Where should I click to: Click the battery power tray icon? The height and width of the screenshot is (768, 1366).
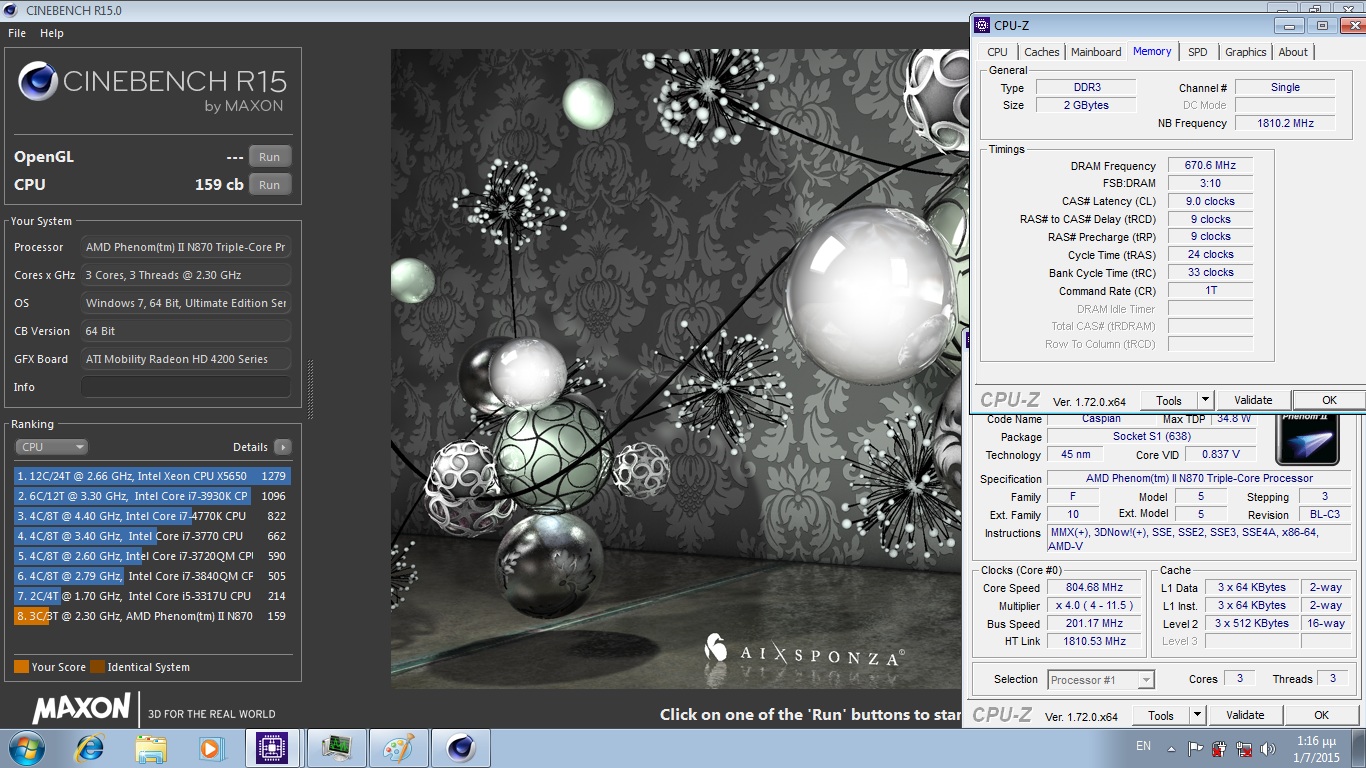1220,748
